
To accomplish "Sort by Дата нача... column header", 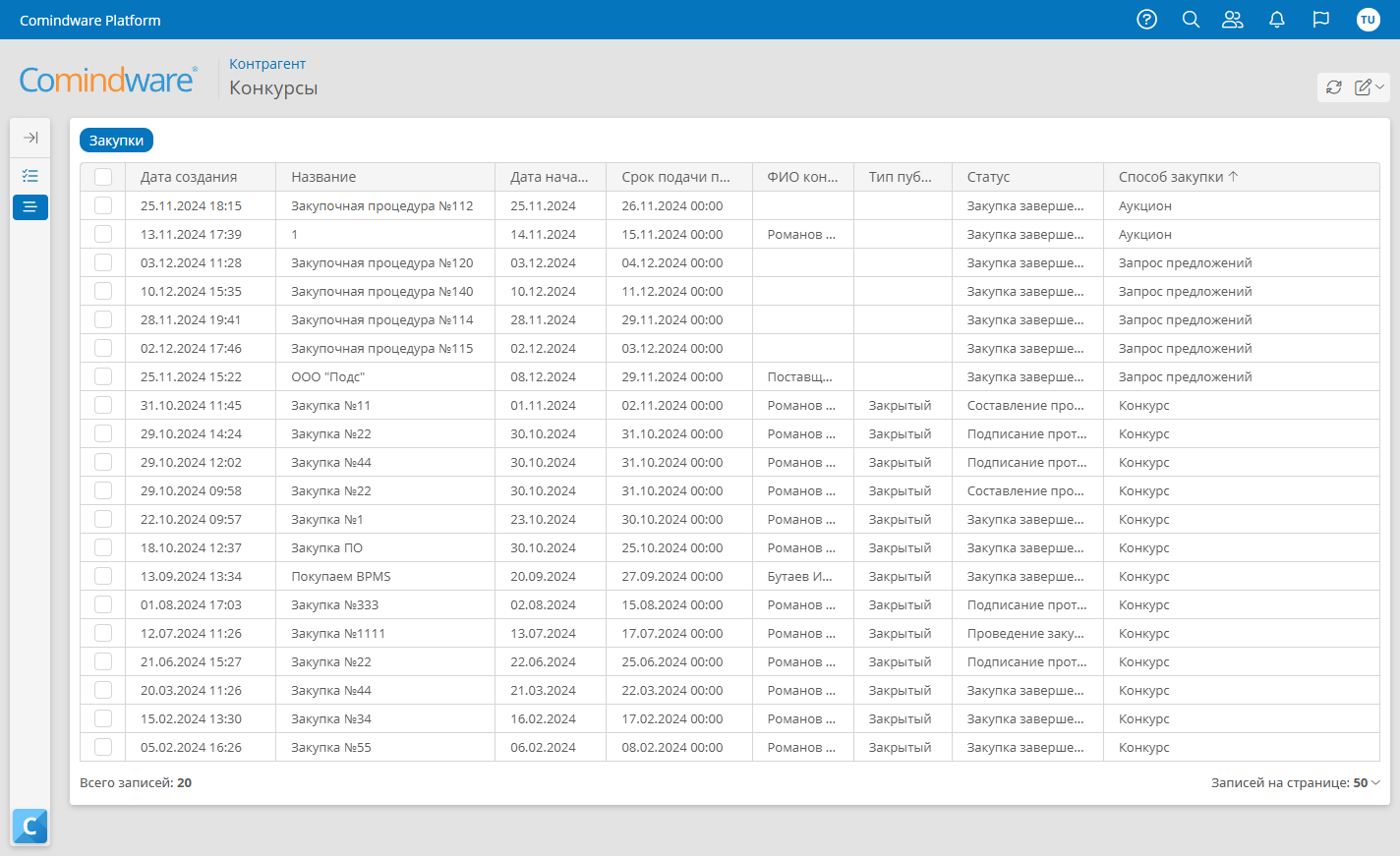I will 550,177.
